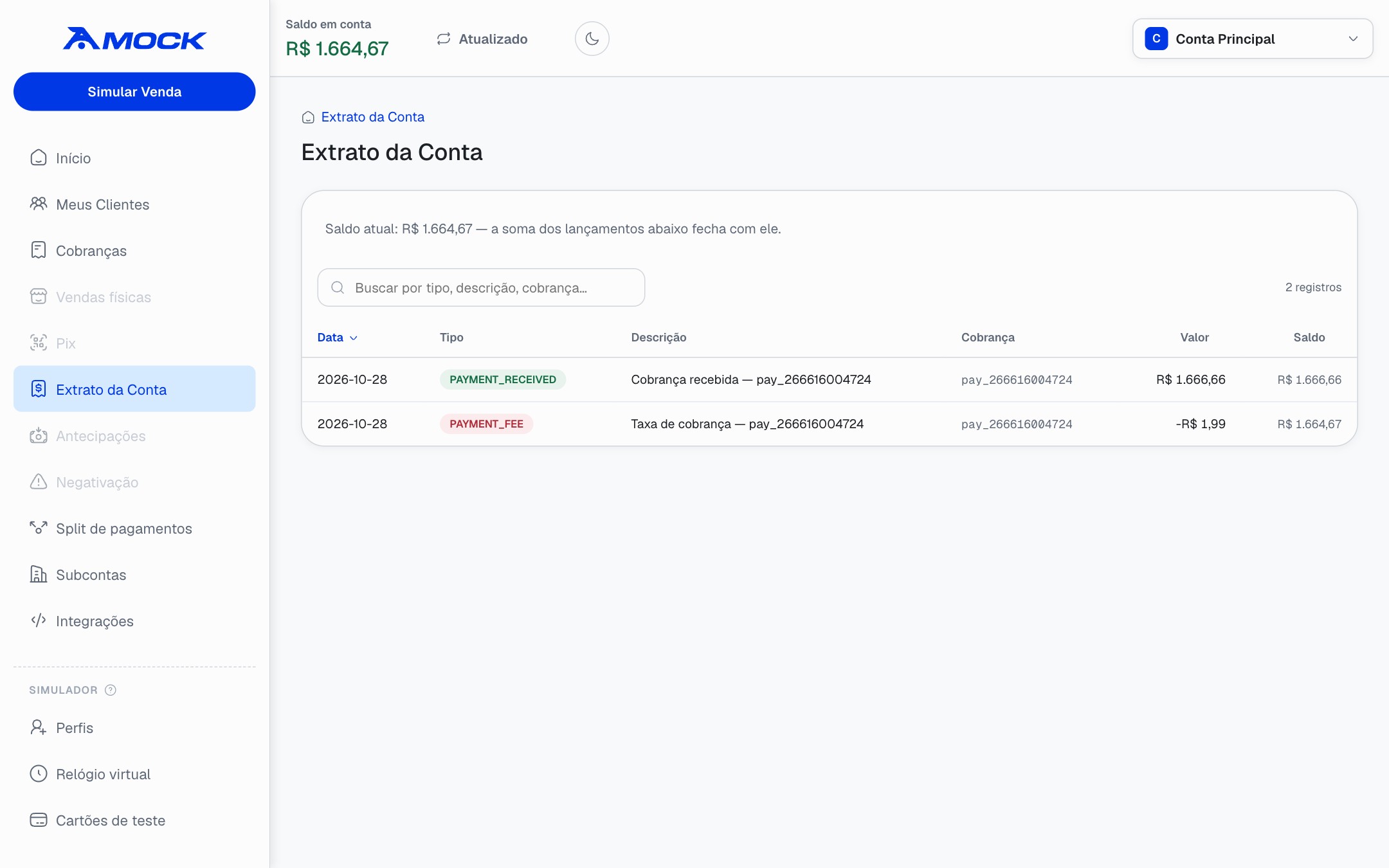1389x868 pixels.
Task: Click the Simulador help question icon
Action: point(111,690)
